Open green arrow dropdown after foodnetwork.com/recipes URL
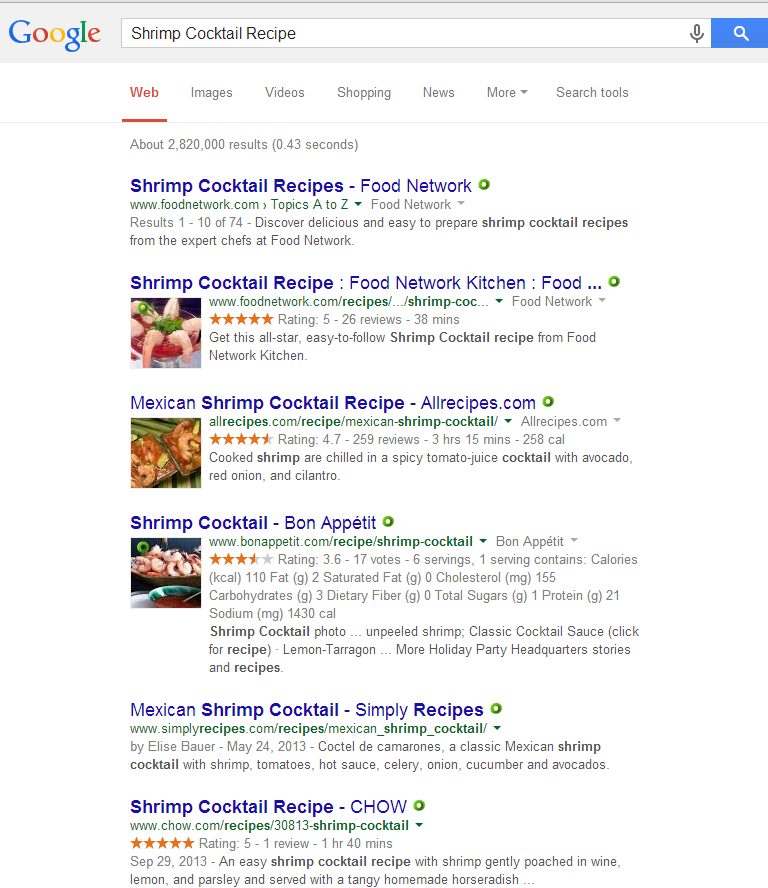 [499, 301]
